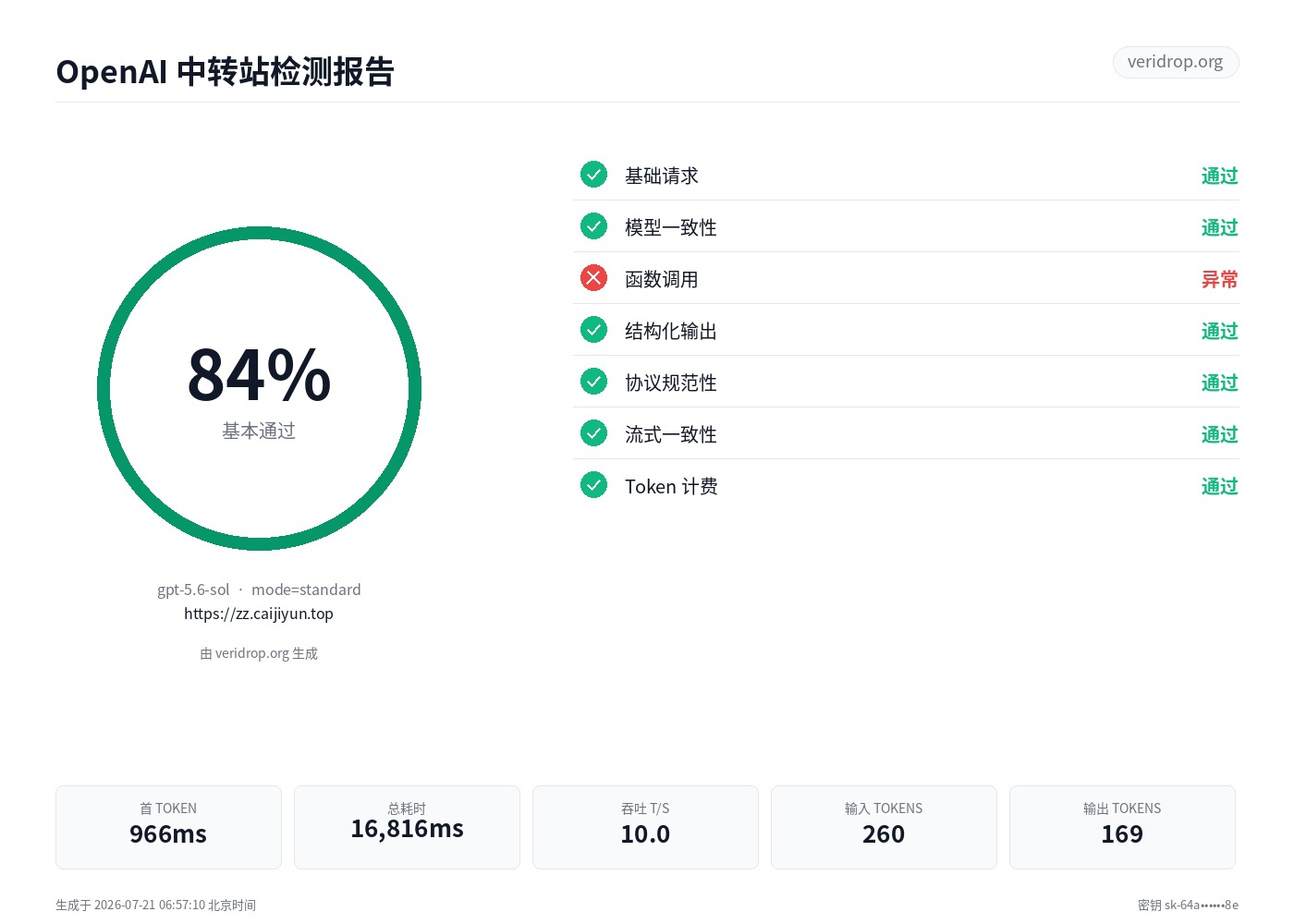
Task: Click the 总耗时 16,816ms stat card
Action: [x=407, y=827]
